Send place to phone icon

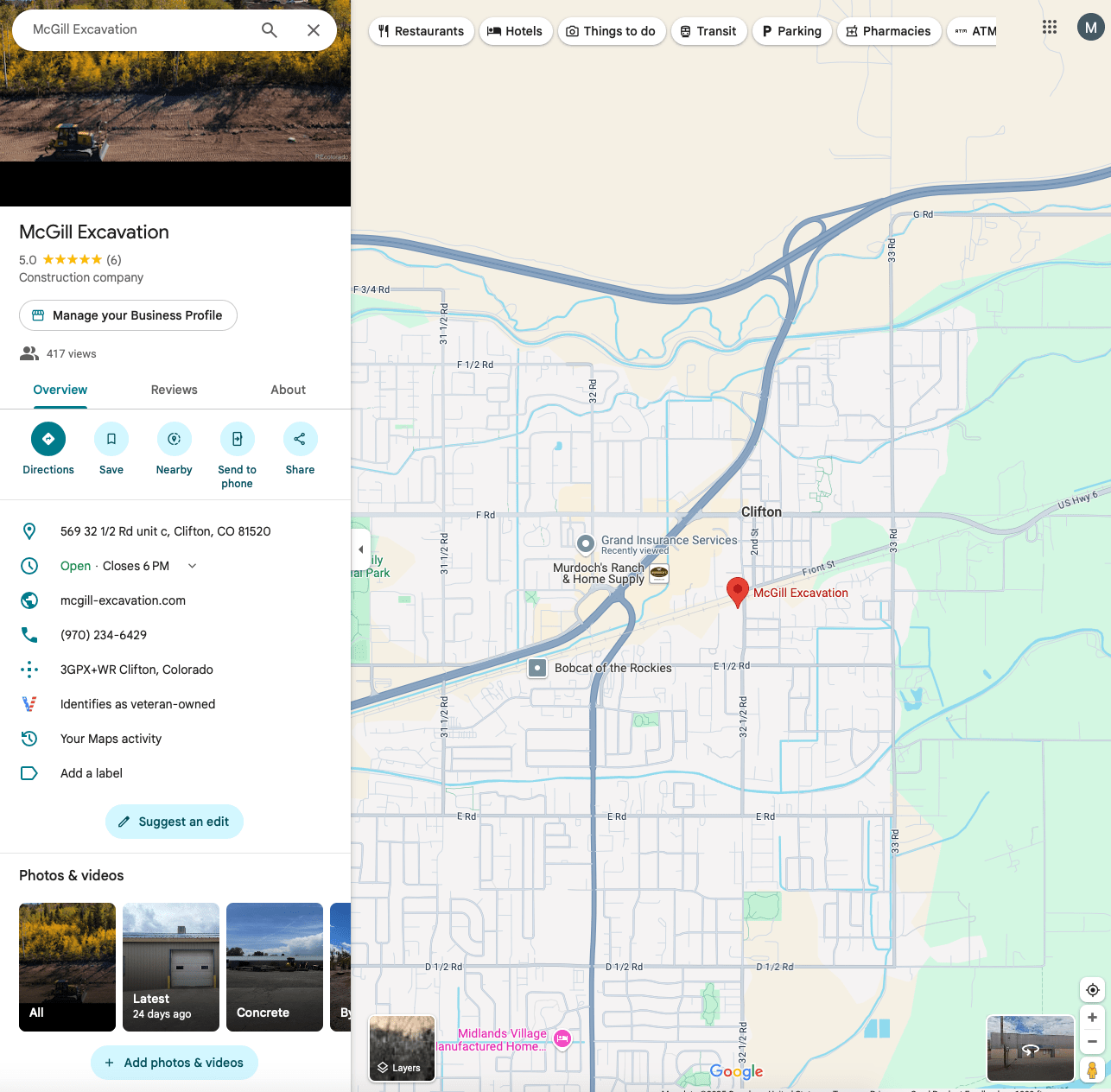click(x=237, y=439)
